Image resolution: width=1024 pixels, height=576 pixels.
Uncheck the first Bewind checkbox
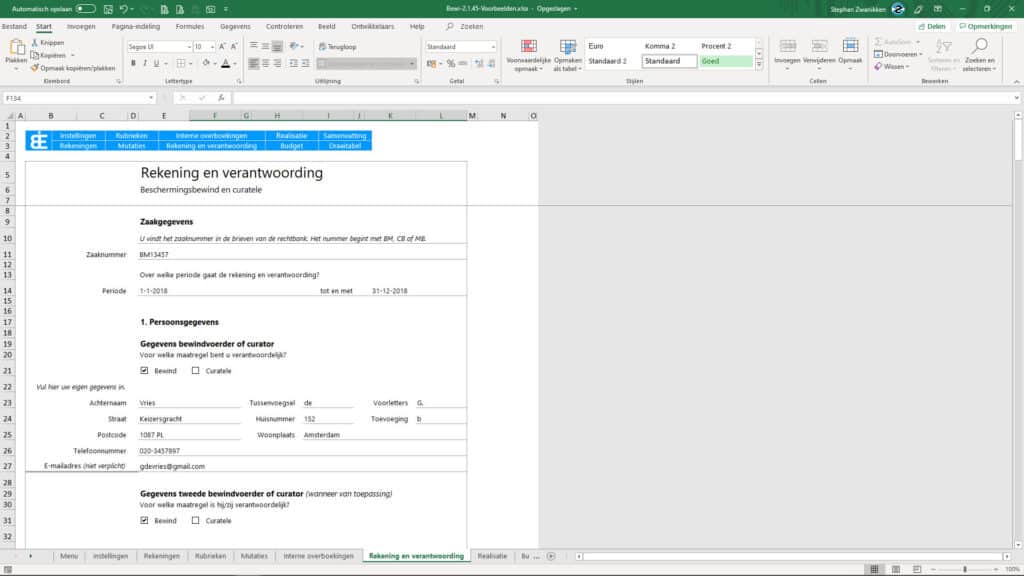pos(146,369)
